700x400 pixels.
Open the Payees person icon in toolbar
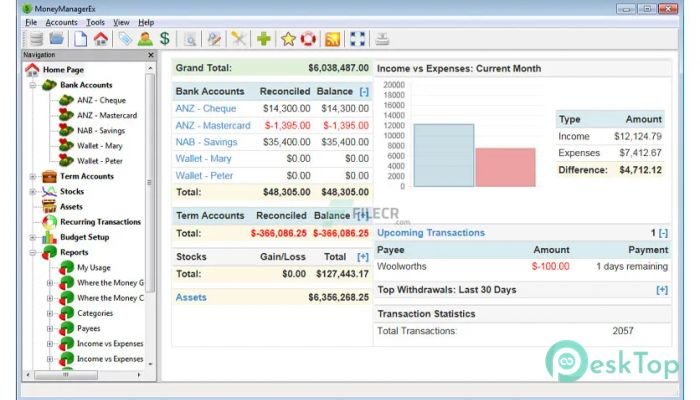pos(145,39)
